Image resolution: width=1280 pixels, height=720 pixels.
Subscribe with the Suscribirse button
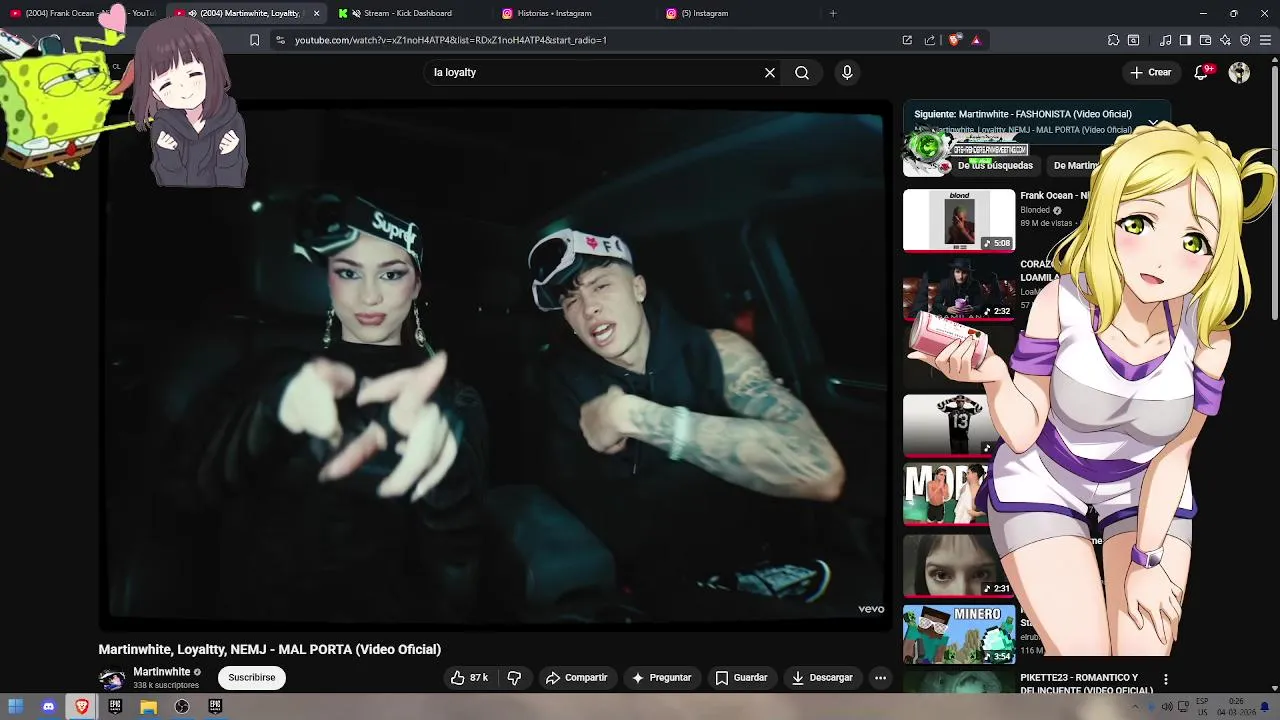[x=251, y=677]
